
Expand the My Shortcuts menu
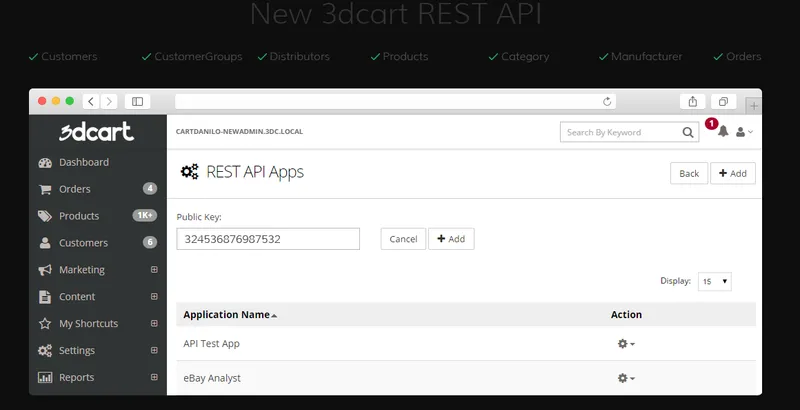[154, 324]
